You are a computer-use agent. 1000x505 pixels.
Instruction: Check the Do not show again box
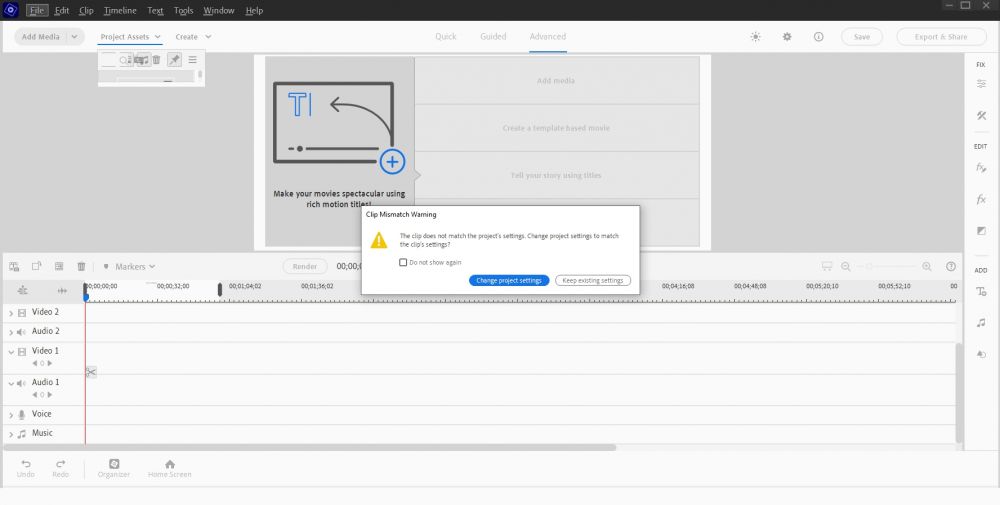[x=402, y=262]
